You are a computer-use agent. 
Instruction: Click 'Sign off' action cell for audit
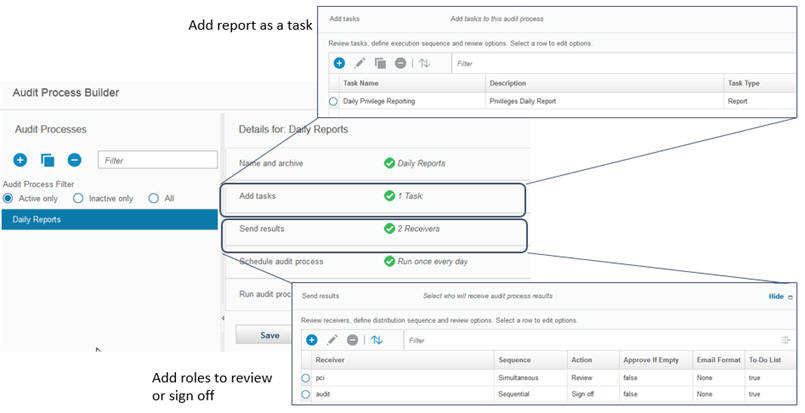(x=583, y=394)
